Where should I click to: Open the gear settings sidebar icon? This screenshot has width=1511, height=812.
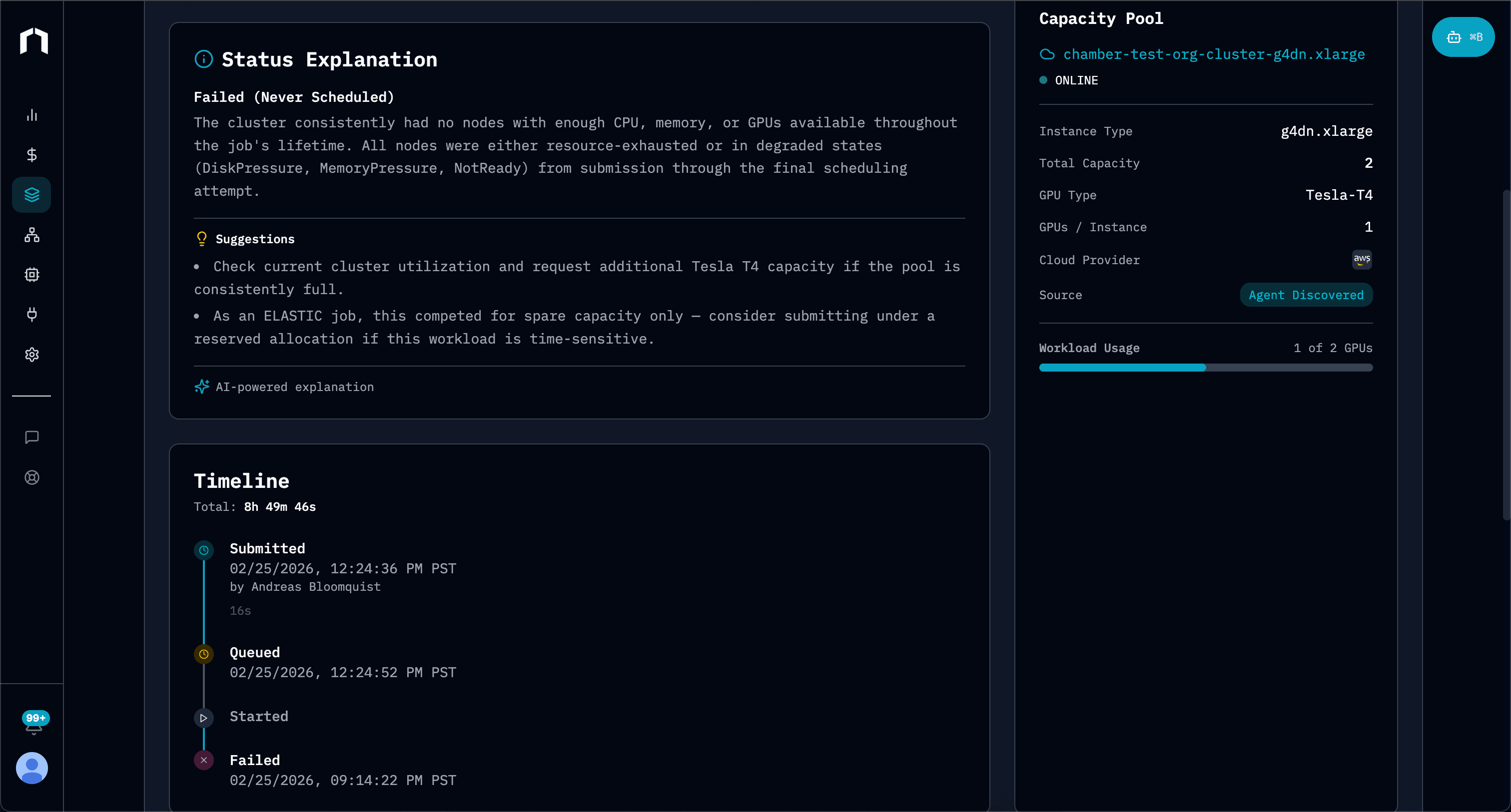click(31, 355)
